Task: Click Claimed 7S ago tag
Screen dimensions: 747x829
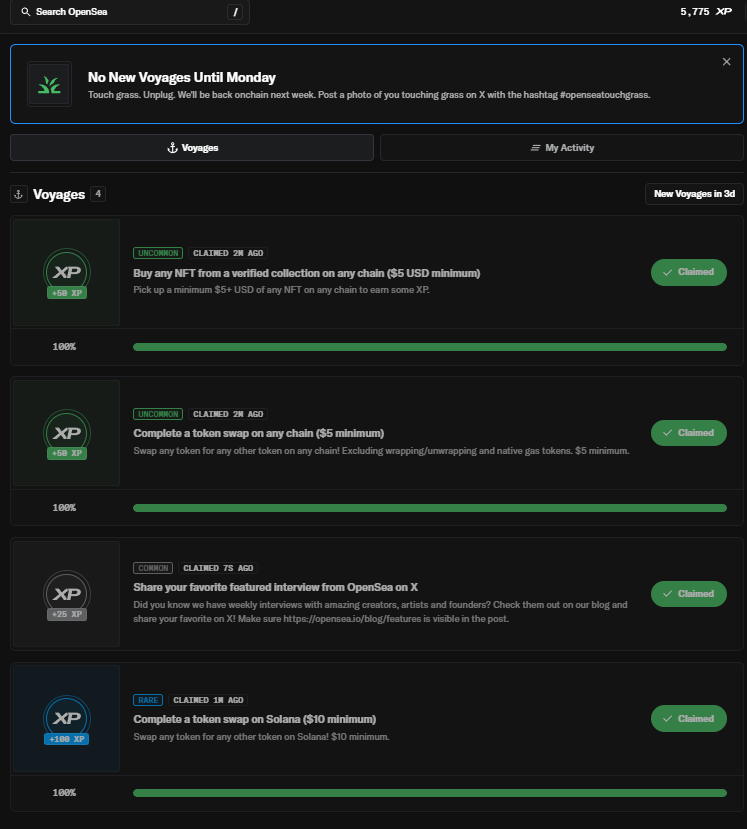Action: 218,568
